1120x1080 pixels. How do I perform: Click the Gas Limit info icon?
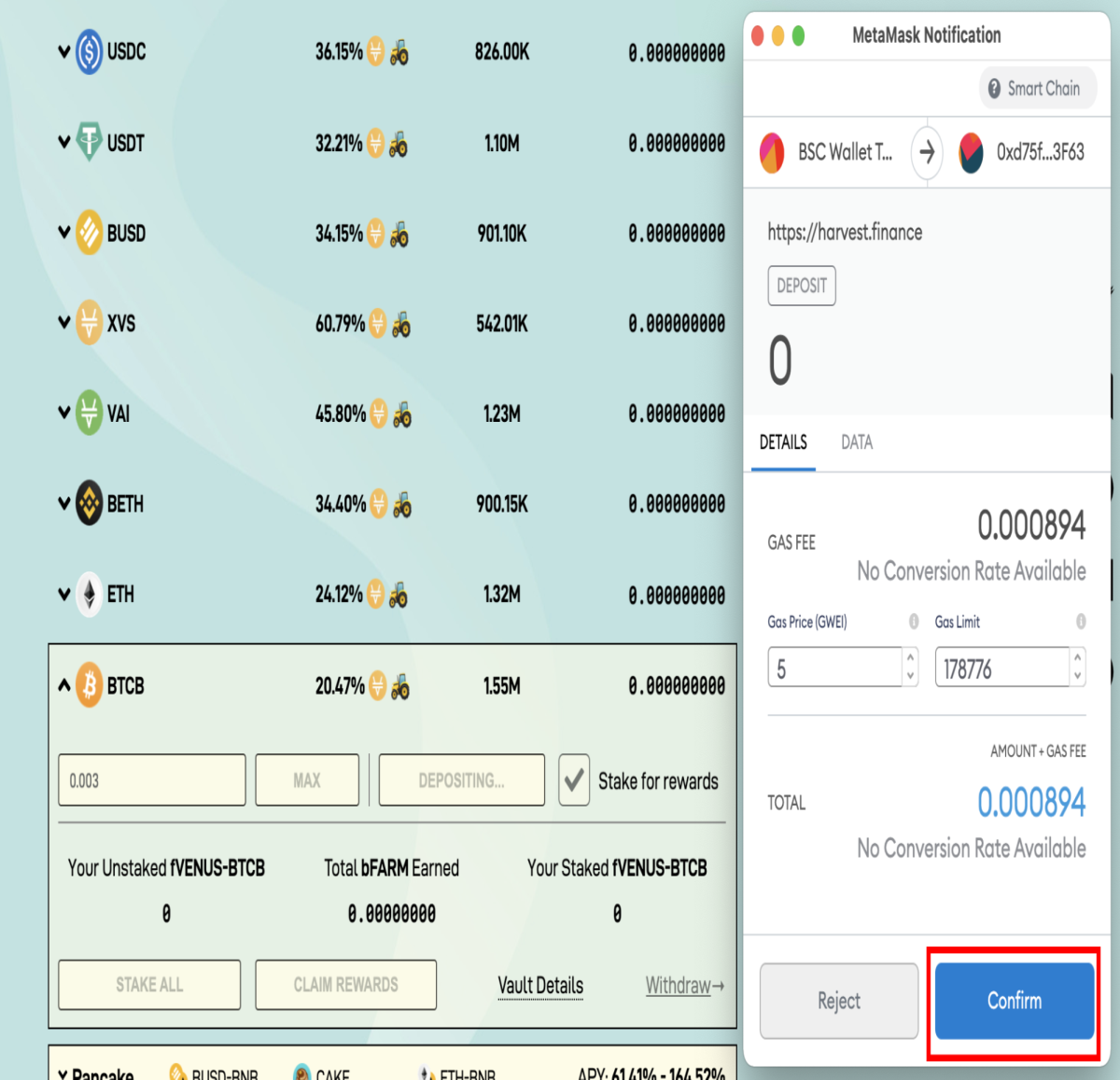click(x=1081, y=622)
